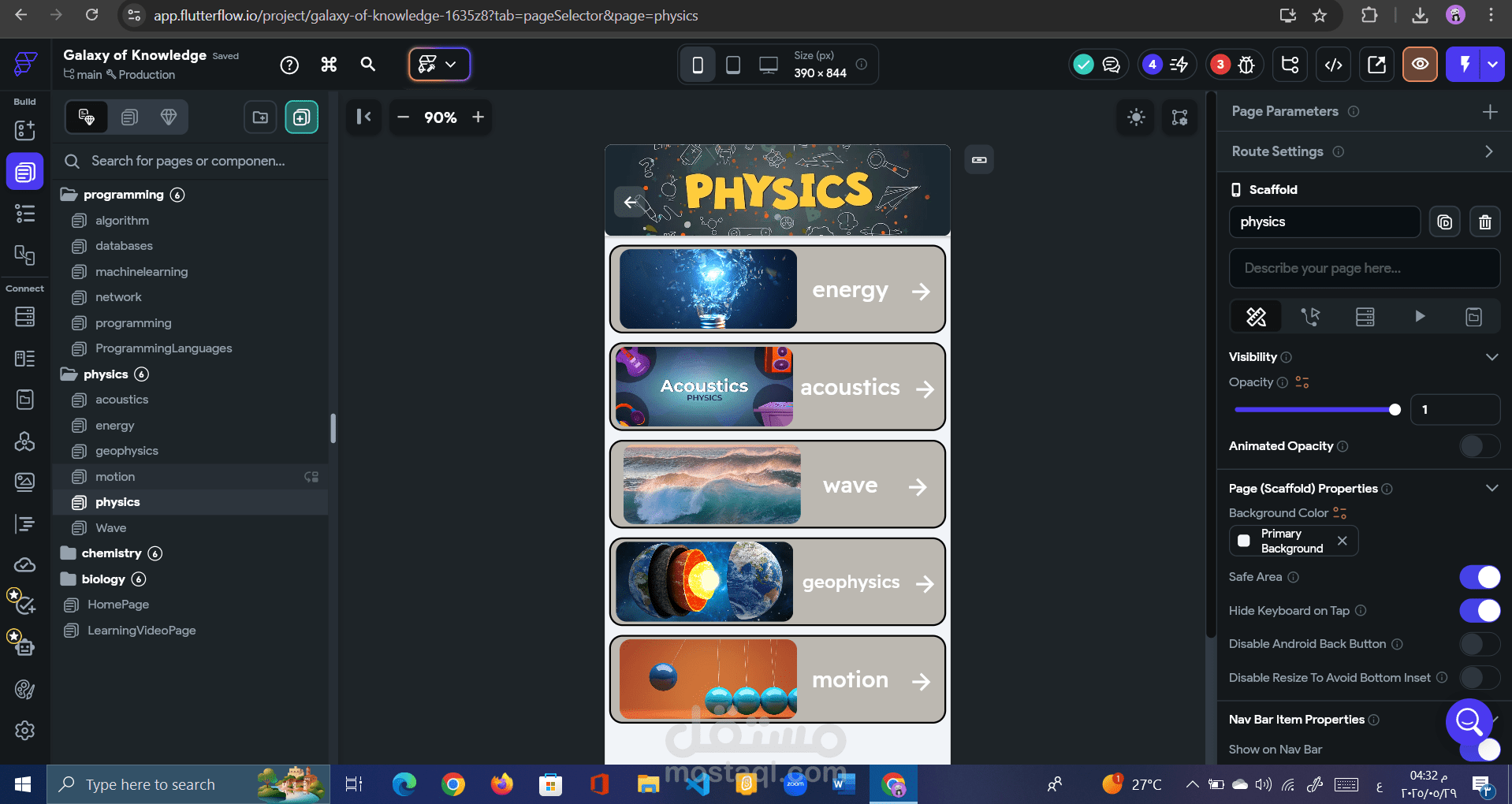
Task: Click the create folder icon
Action: click(x=260, y=117)
